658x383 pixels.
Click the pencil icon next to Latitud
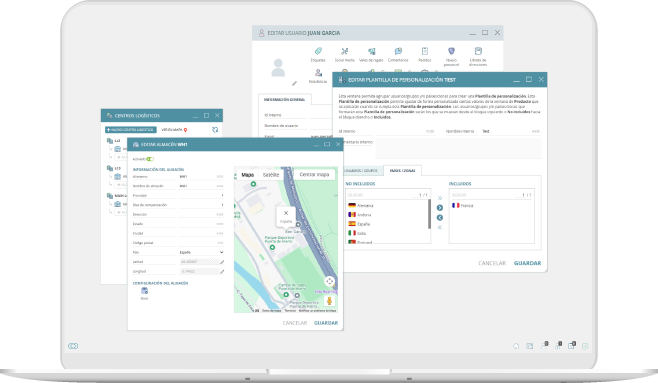[x=222, y=262]
